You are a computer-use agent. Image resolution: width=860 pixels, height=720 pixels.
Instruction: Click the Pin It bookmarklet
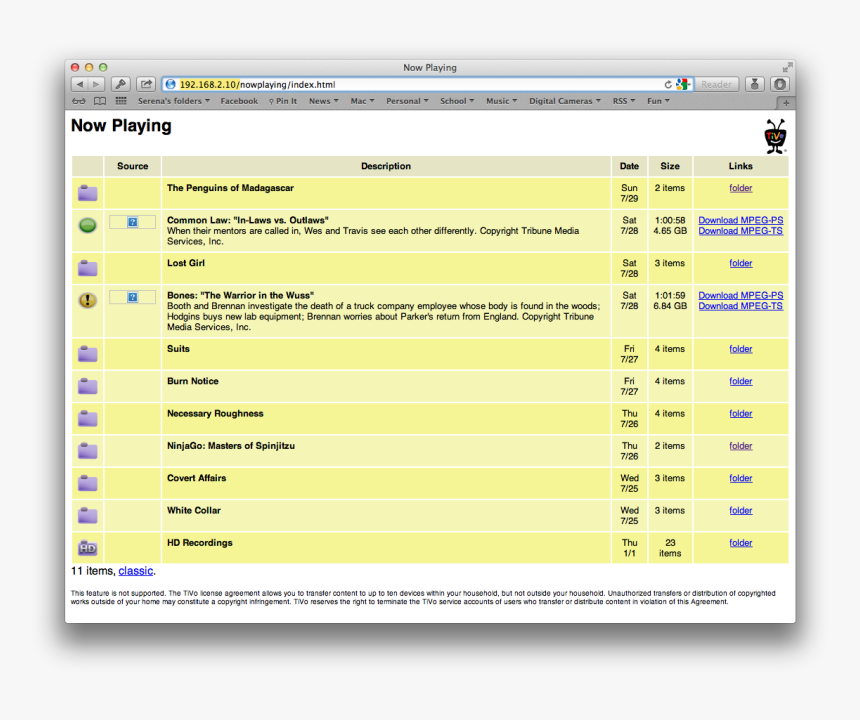point(283,101)
